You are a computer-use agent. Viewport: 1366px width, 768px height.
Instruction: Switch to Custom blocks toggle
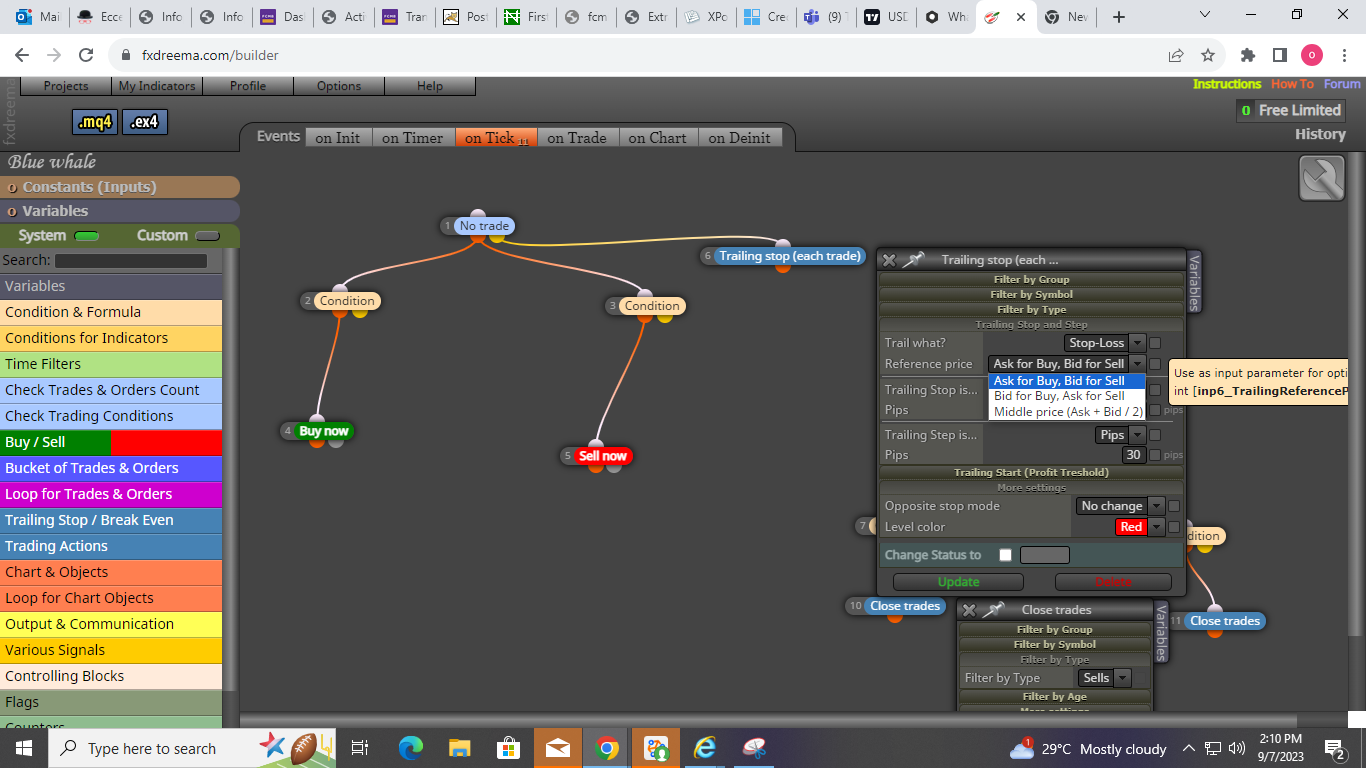coord(208,236)
